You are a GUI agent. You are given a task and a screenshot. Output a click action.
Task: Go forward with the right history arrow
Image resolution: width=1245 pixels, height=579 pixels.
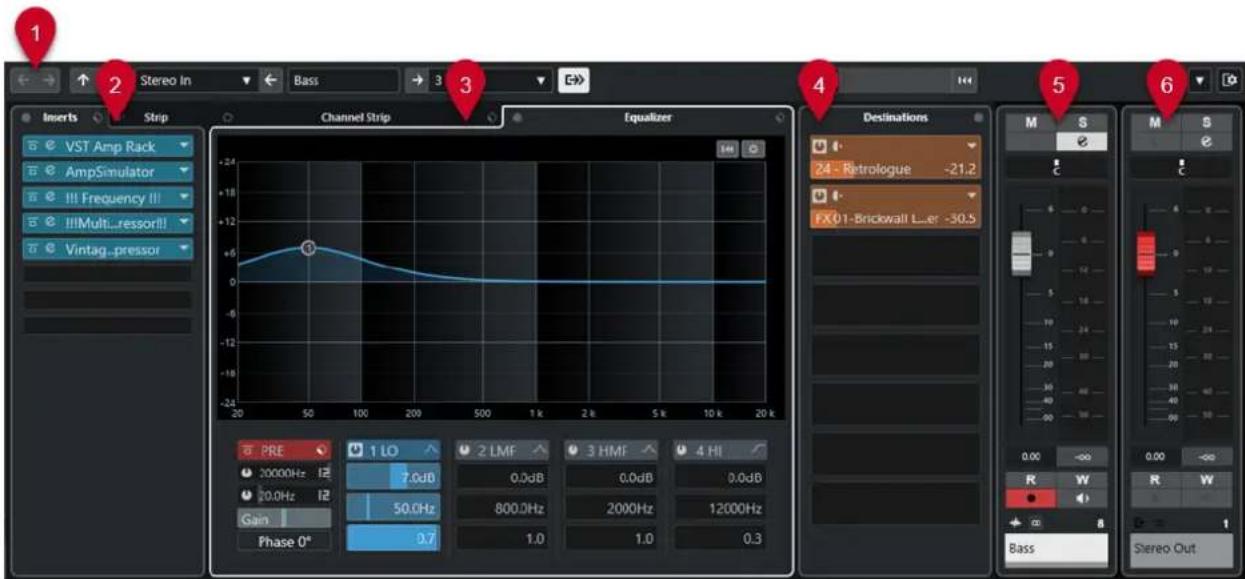pos(48,79)
